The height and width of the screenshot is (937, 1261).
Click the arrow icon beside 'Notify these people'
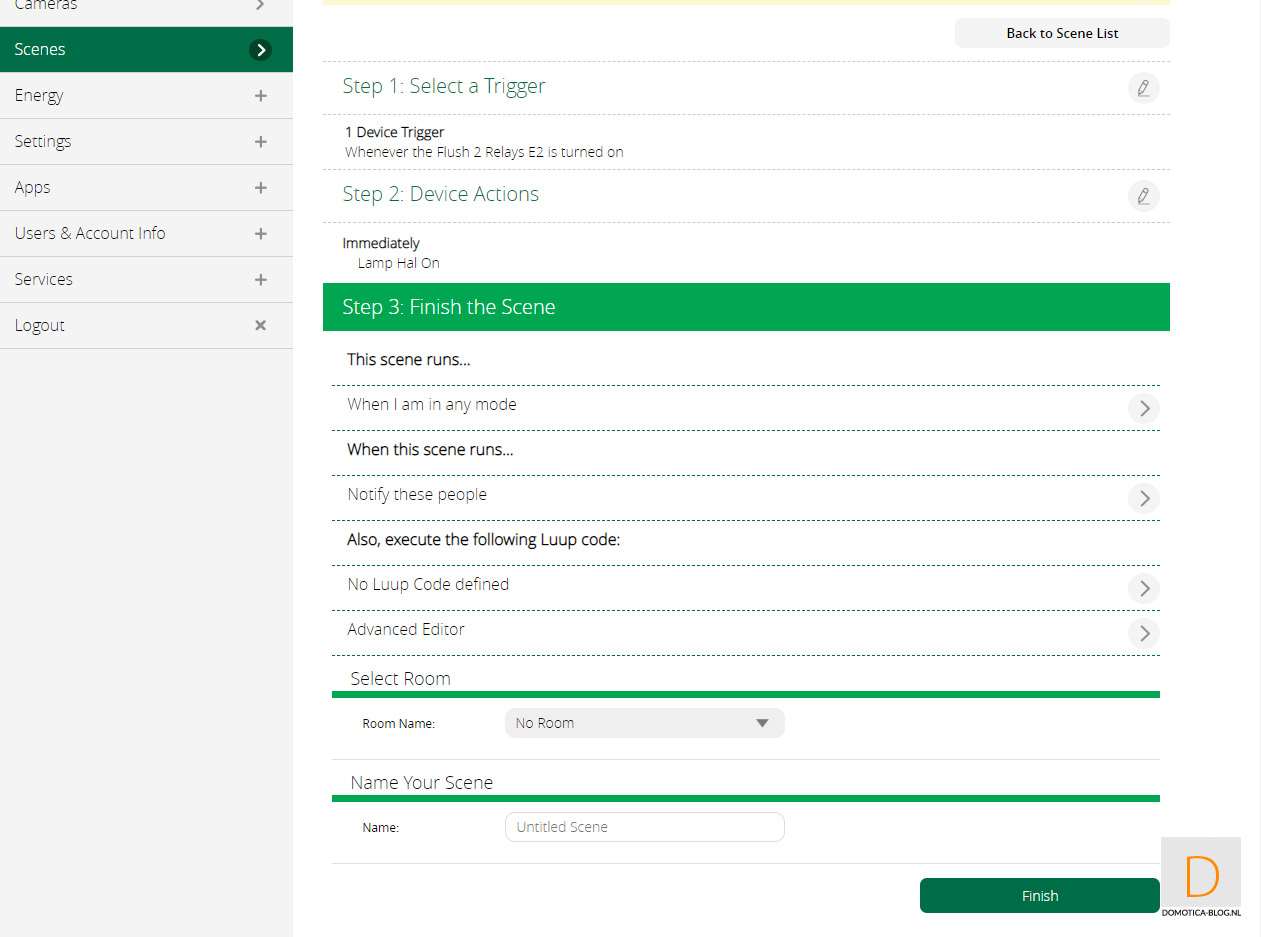coord(1144,498)
